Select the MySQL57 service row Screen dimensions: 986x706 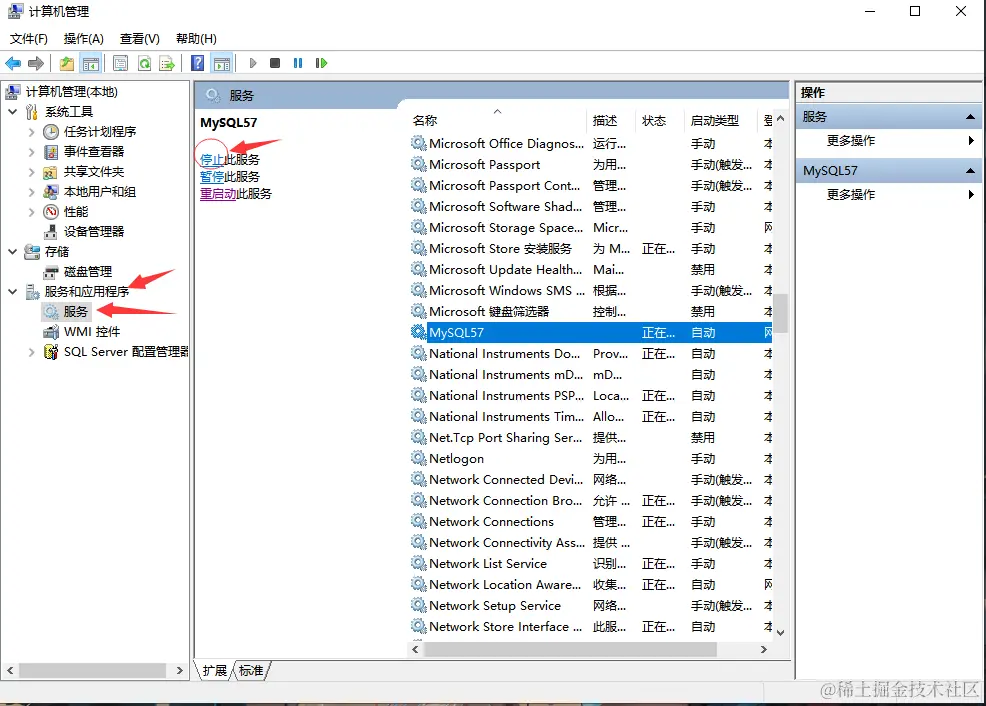(x=591, y=333)
